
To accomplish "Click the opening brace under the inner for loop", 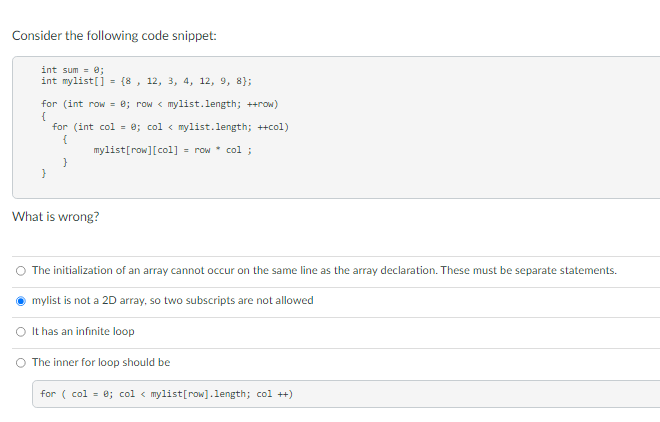I will click(64, 139).
